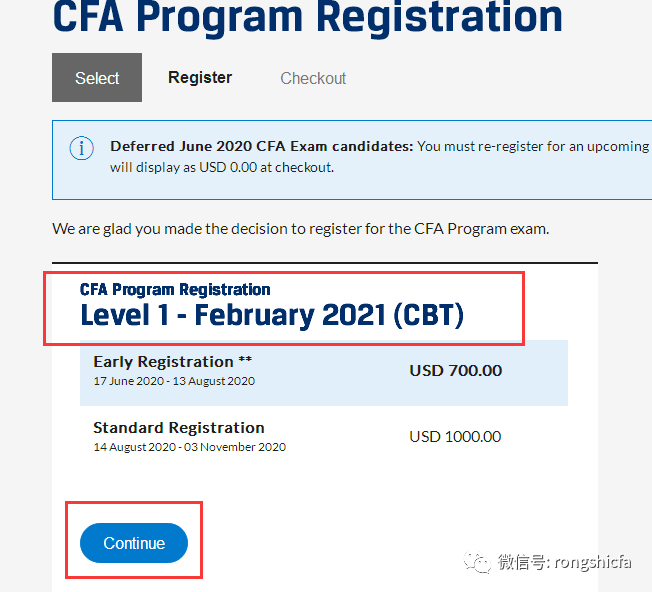Click the Level 1 - February 2021 (CBT) heading
The height and width of the screenshot is (592, 652).
click(x=272, y=316)
